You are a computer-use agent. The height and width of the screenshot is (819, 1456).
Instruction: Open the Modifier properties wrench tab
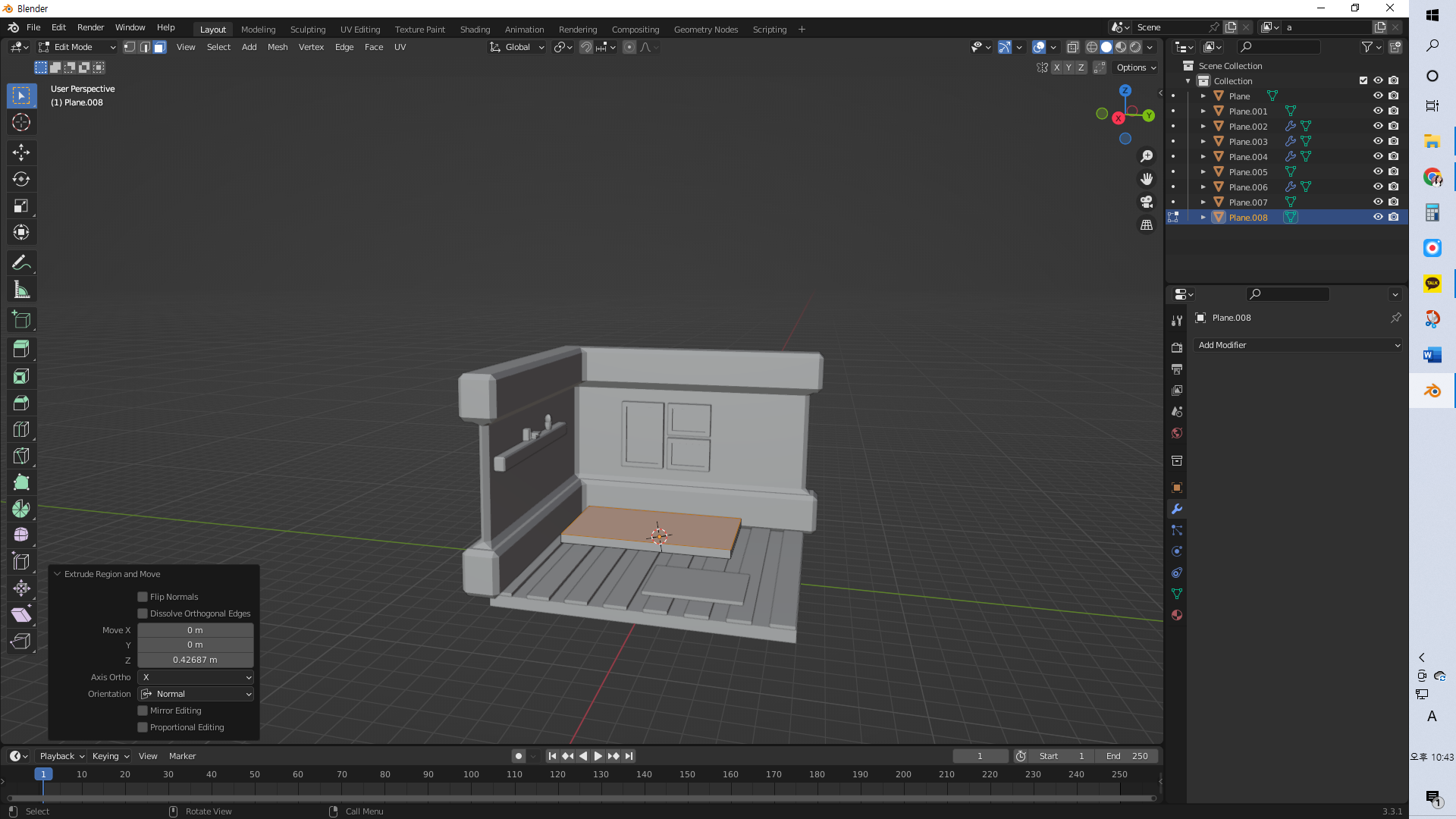point(1177,509)
